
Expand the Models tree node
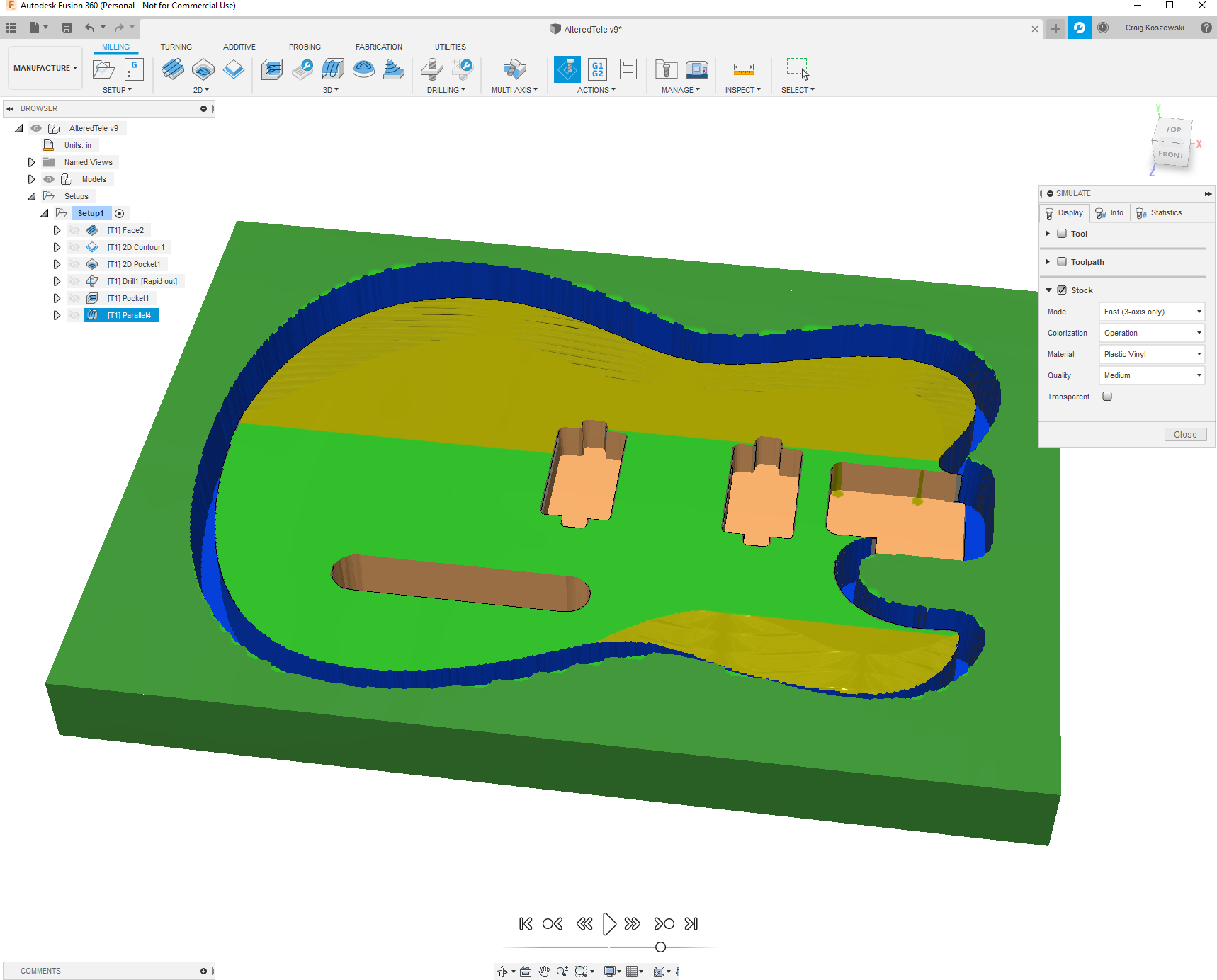[x=31, y=179]
